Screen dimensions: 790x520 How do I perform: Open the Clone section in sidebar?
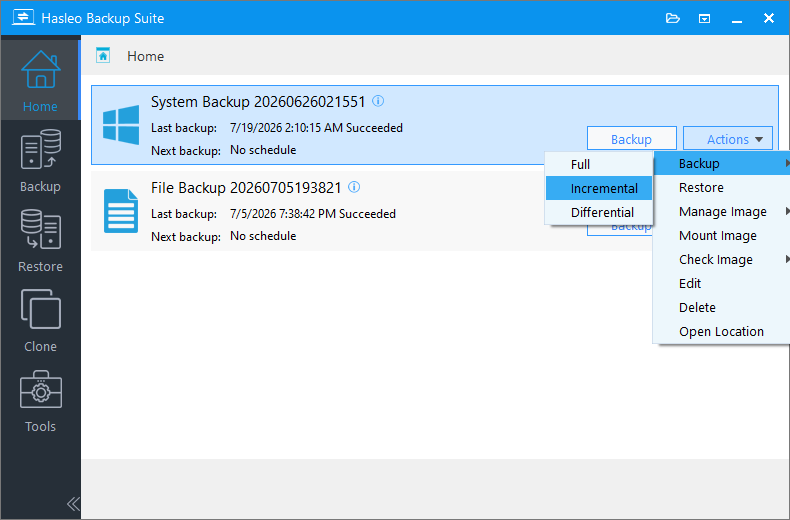(x=40, y=321)
